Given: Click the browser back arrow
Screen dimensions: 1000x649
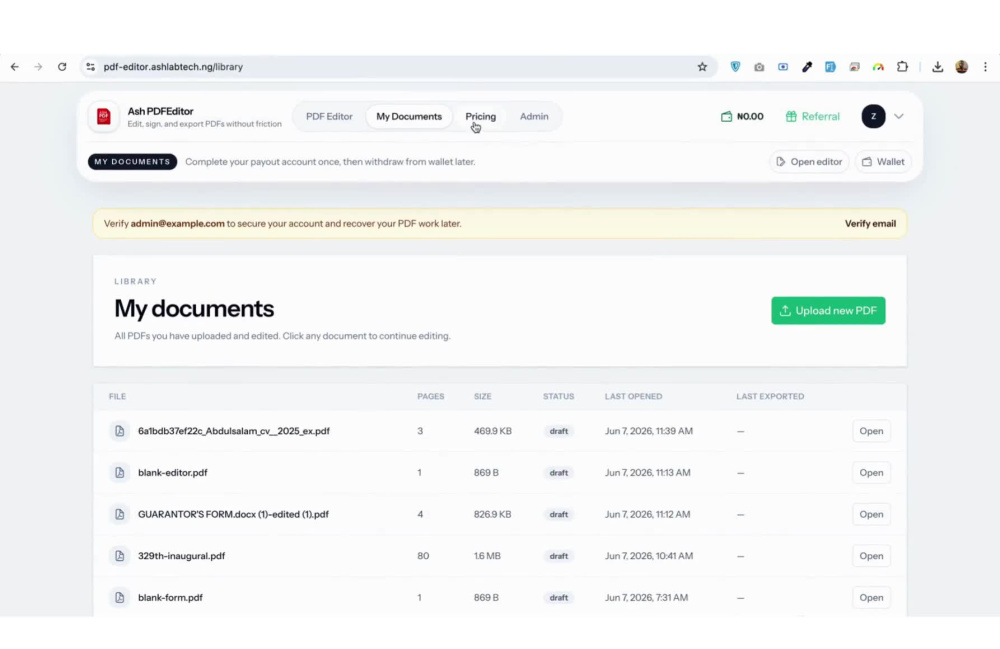Looking at the screenshot, I should pyautogui.click(x=15, y=66).
